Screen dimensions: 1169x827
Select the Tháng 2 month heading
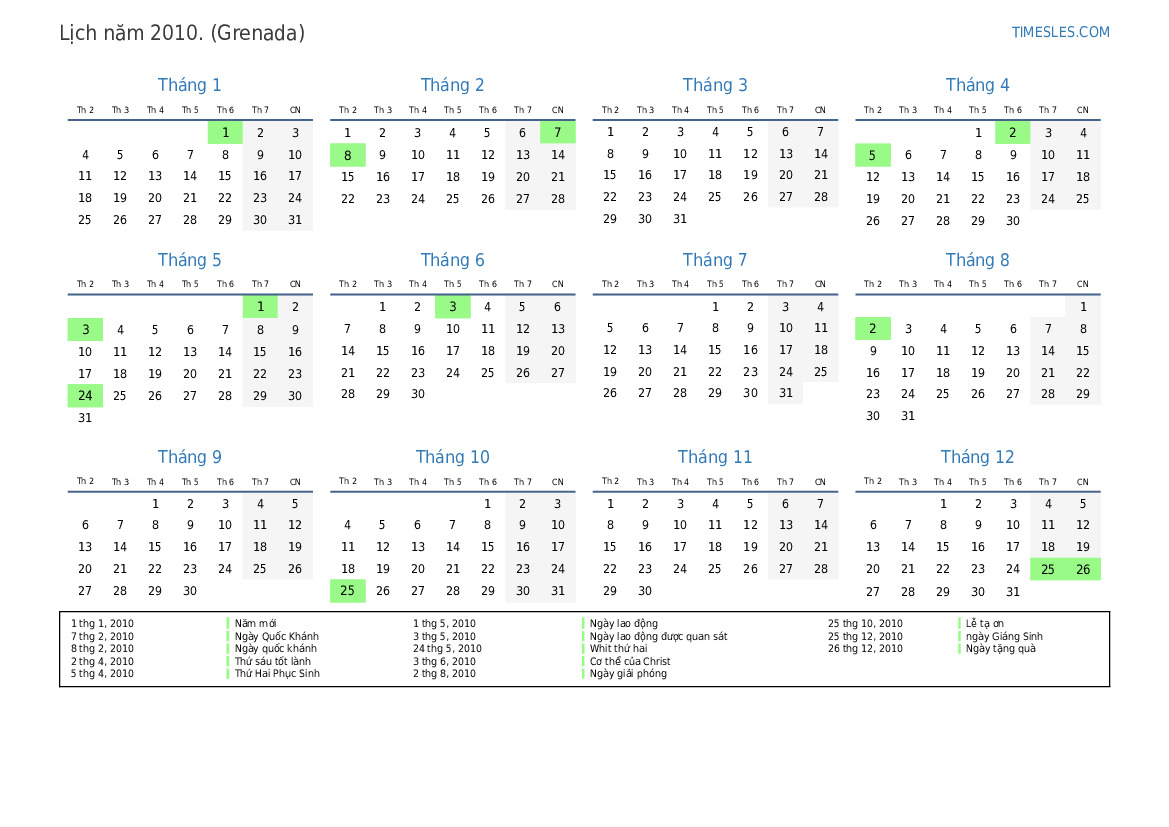(x=452, y=85)
